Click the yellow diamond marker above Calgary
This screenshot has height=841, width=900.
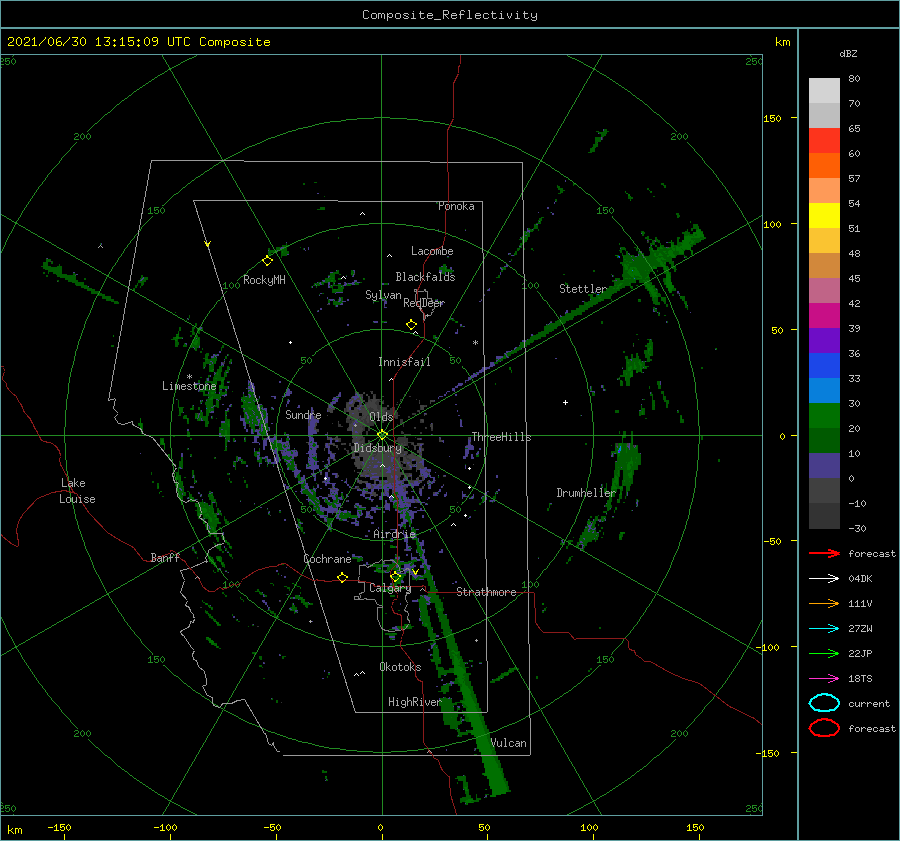tap(395, 576)
